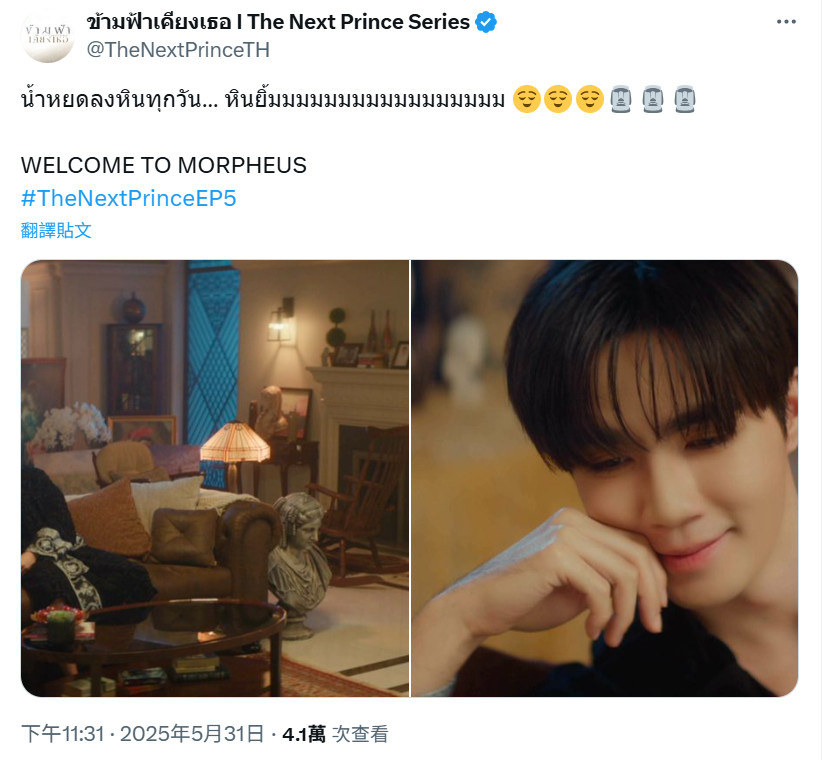The width and height of the screenshot is (824, 760).
Task: Open the @TheNextPrinceTH handle
Action: 178,50
